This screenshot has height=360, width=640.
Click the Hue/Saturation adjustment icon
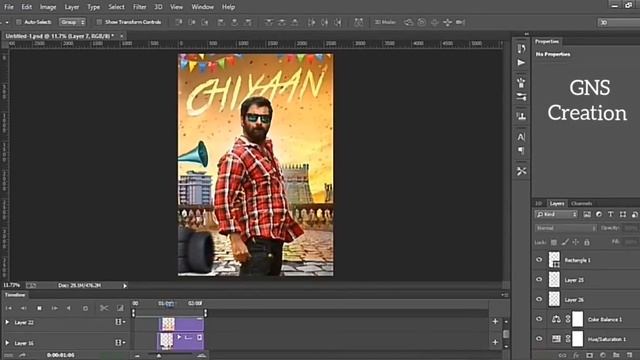(556, 339)
